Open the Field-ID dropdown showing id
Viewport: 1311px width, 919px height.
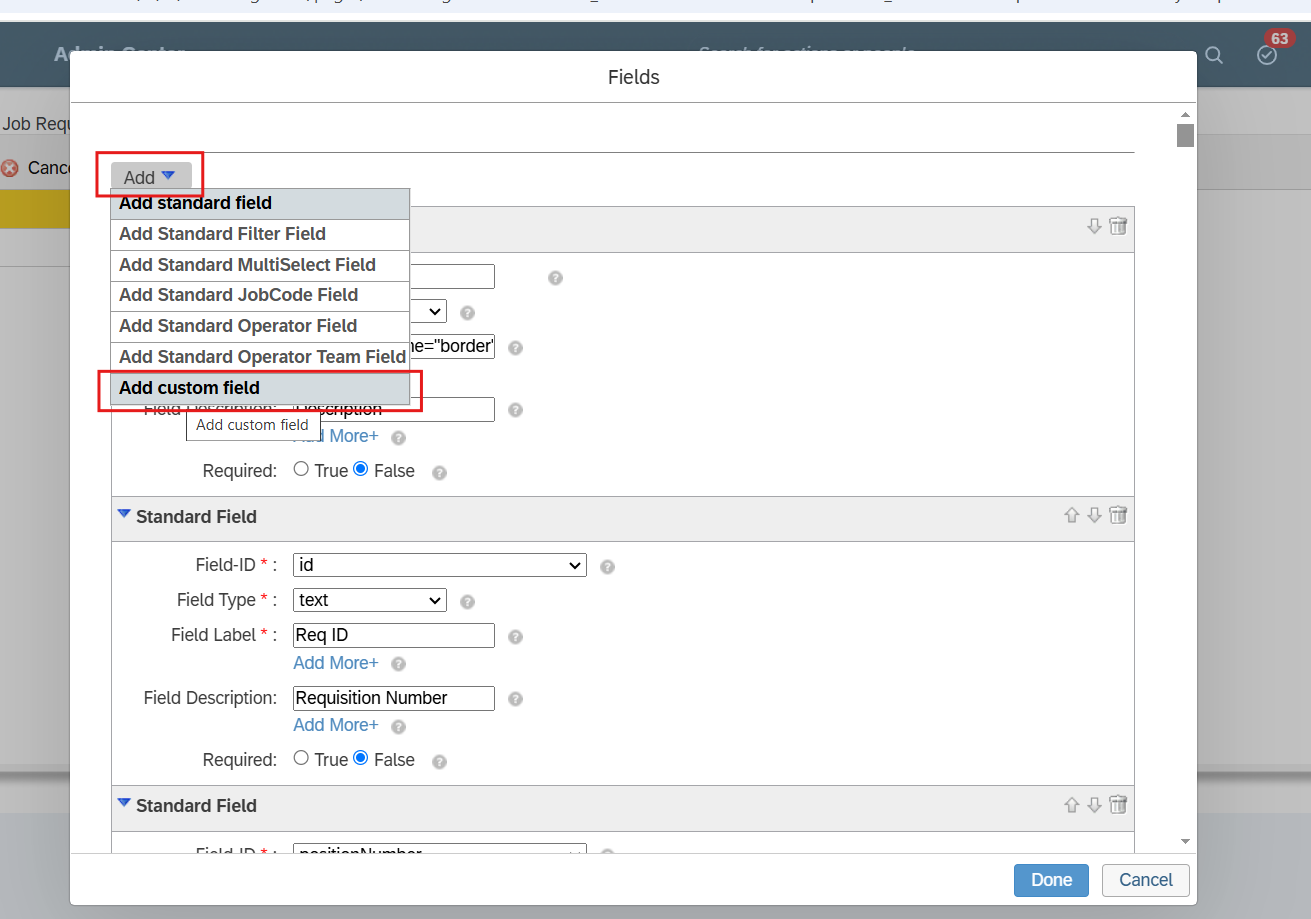coord(438,565)
